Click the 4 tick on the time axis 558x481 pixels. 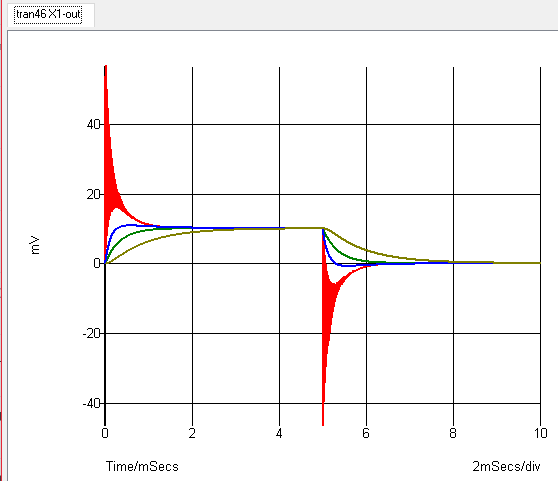[279, 433]
